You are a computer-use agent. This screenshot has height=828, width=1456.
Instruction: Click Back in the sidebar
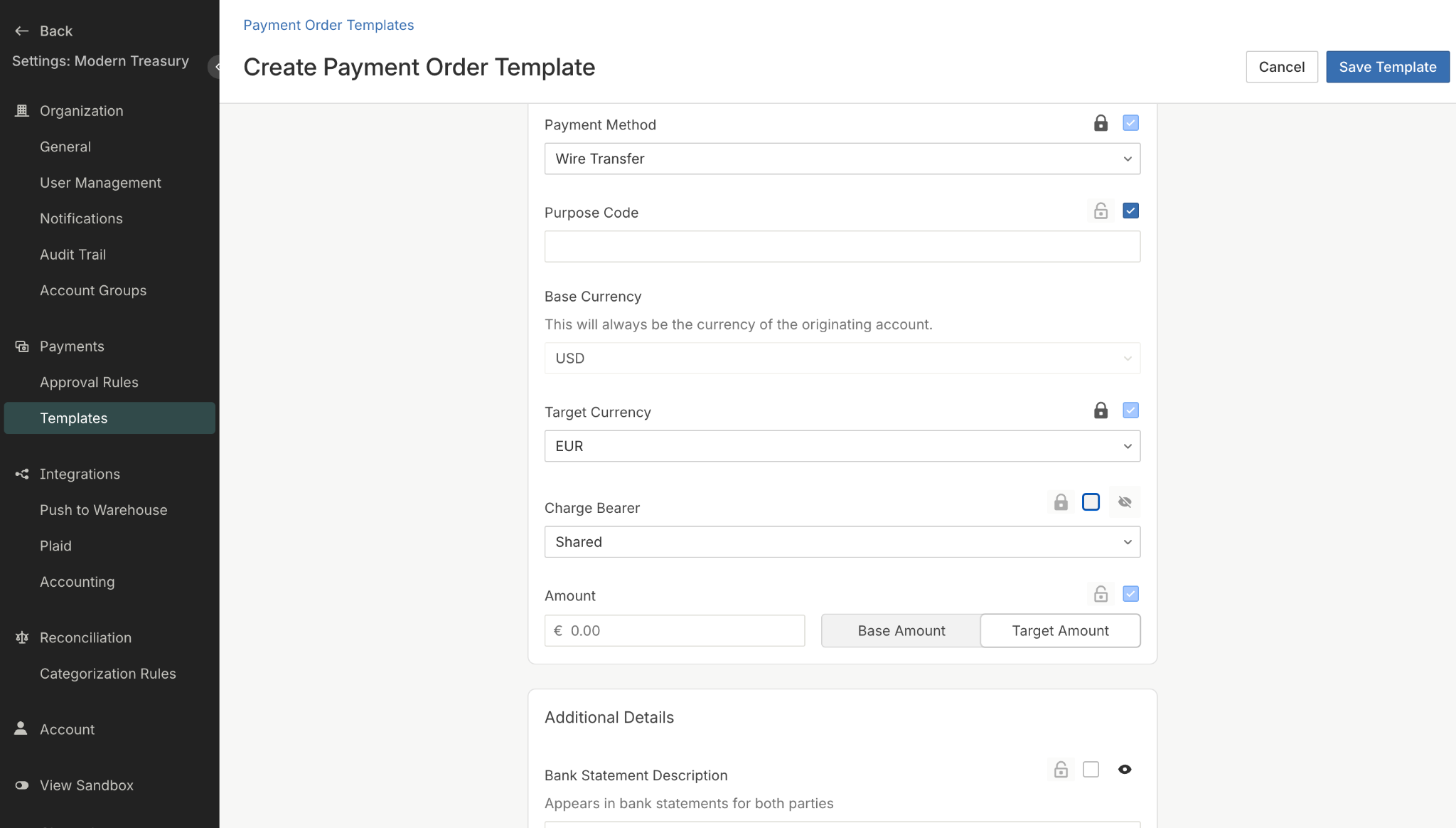pyautogui.click(x=56, y=31)
